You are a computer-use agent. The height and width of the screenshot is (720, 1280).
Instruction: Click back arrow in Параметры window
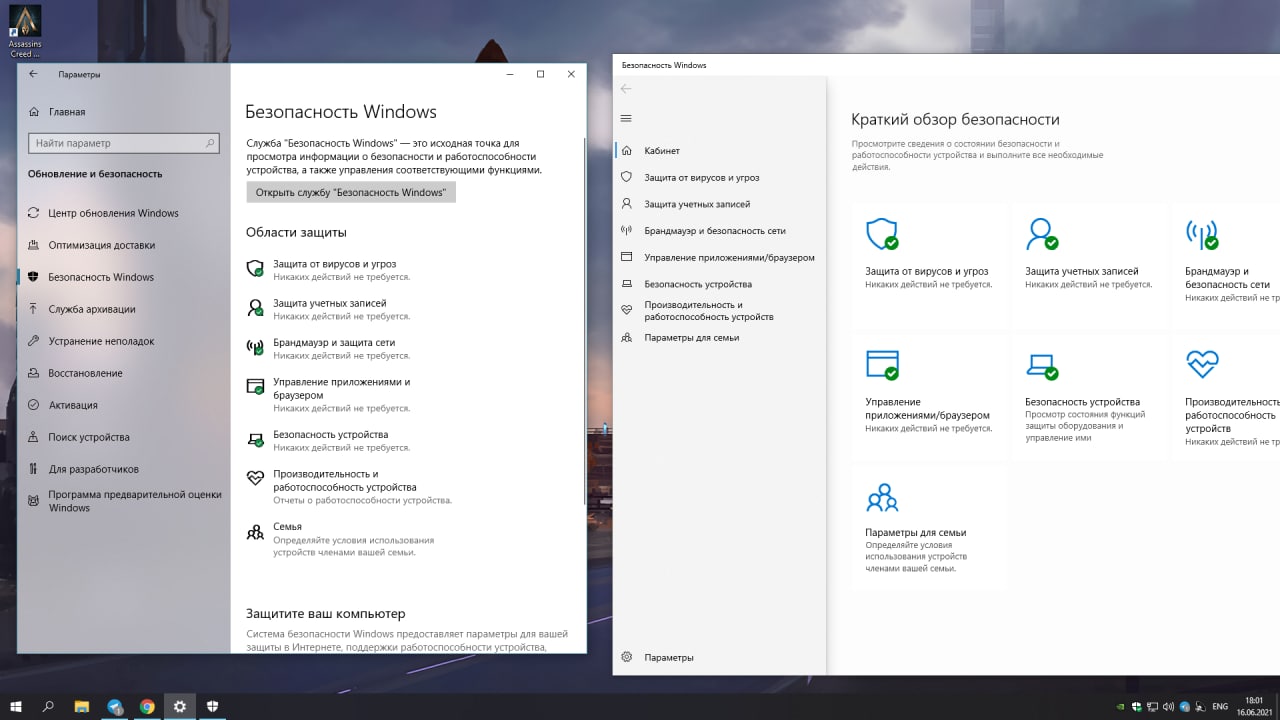click(x=34, y=74)
